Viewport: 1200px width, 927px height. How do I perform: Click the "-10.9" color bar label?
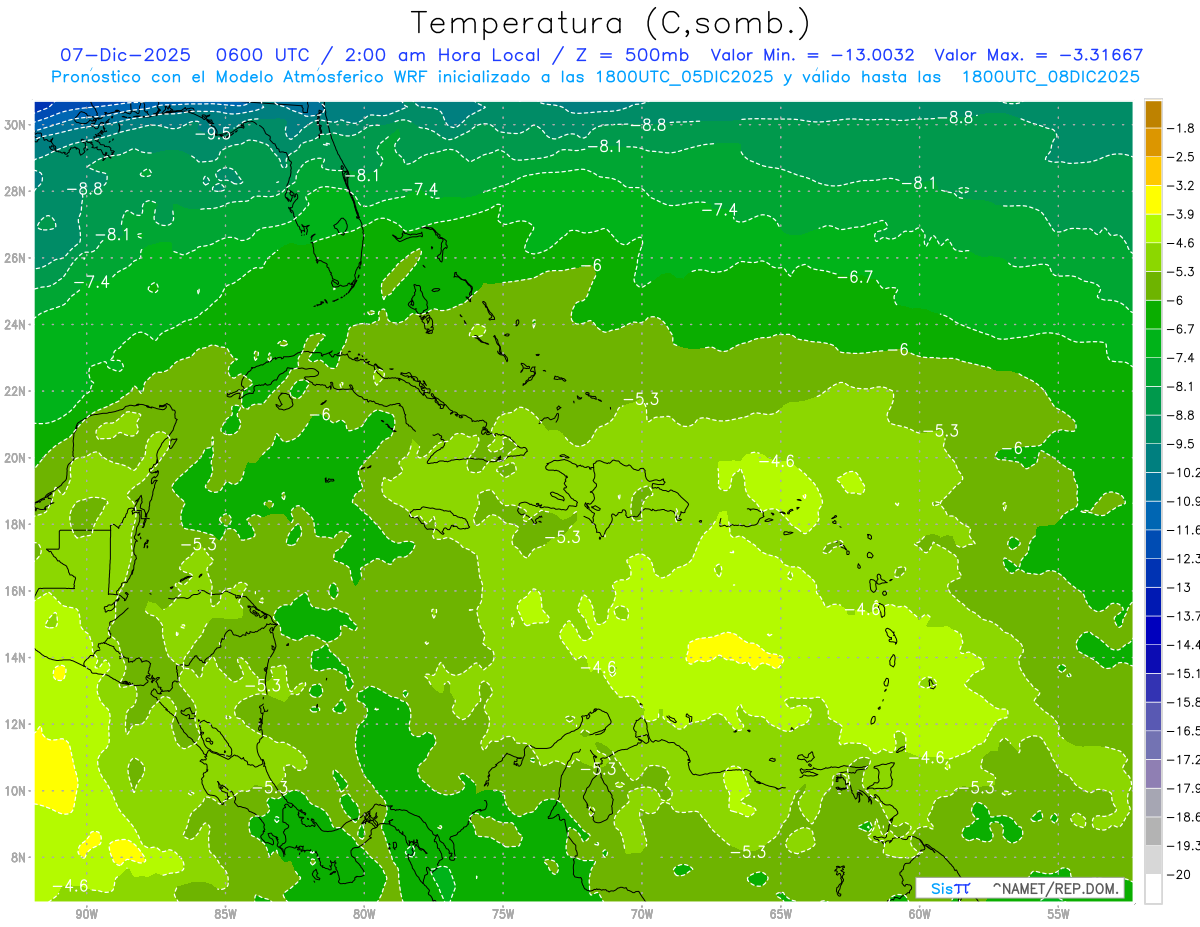[1184, 501]
